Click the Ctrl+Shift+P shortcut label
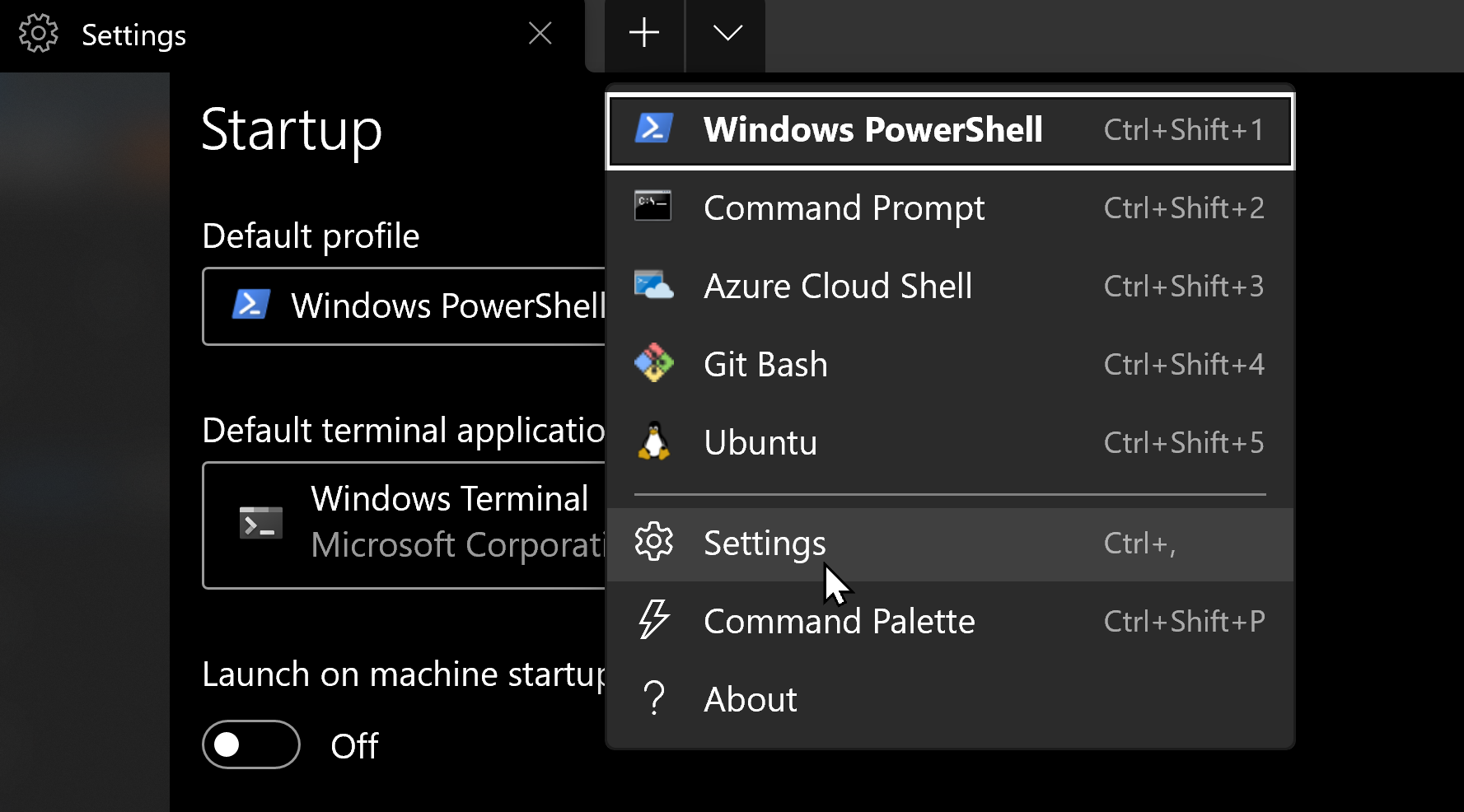Screen dimensions: 1464x812 [1184, 621]
